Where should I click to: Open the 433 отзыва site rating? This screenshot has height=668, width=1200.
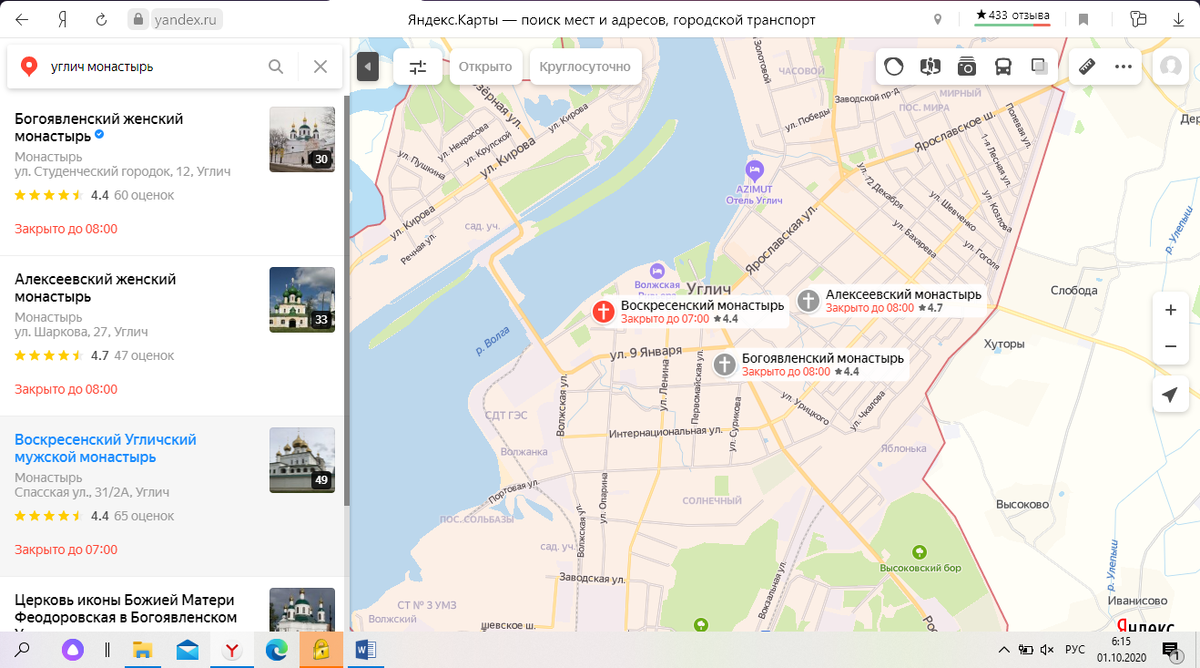[x=1013, y=17]
